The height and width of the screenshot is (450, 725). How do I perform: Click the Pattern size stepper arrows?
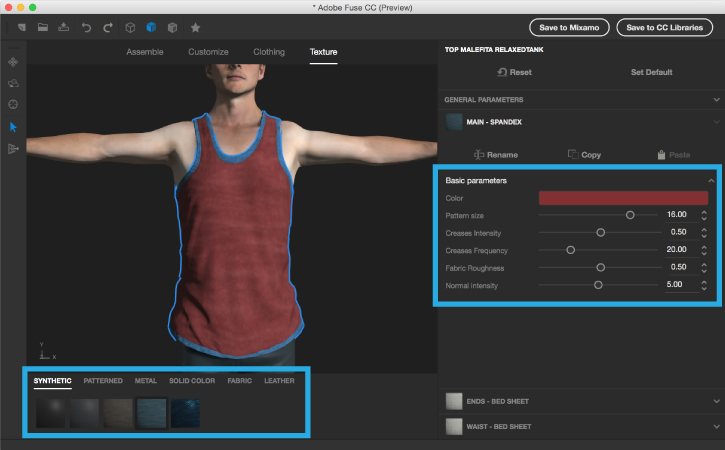[x=704, y=215]
